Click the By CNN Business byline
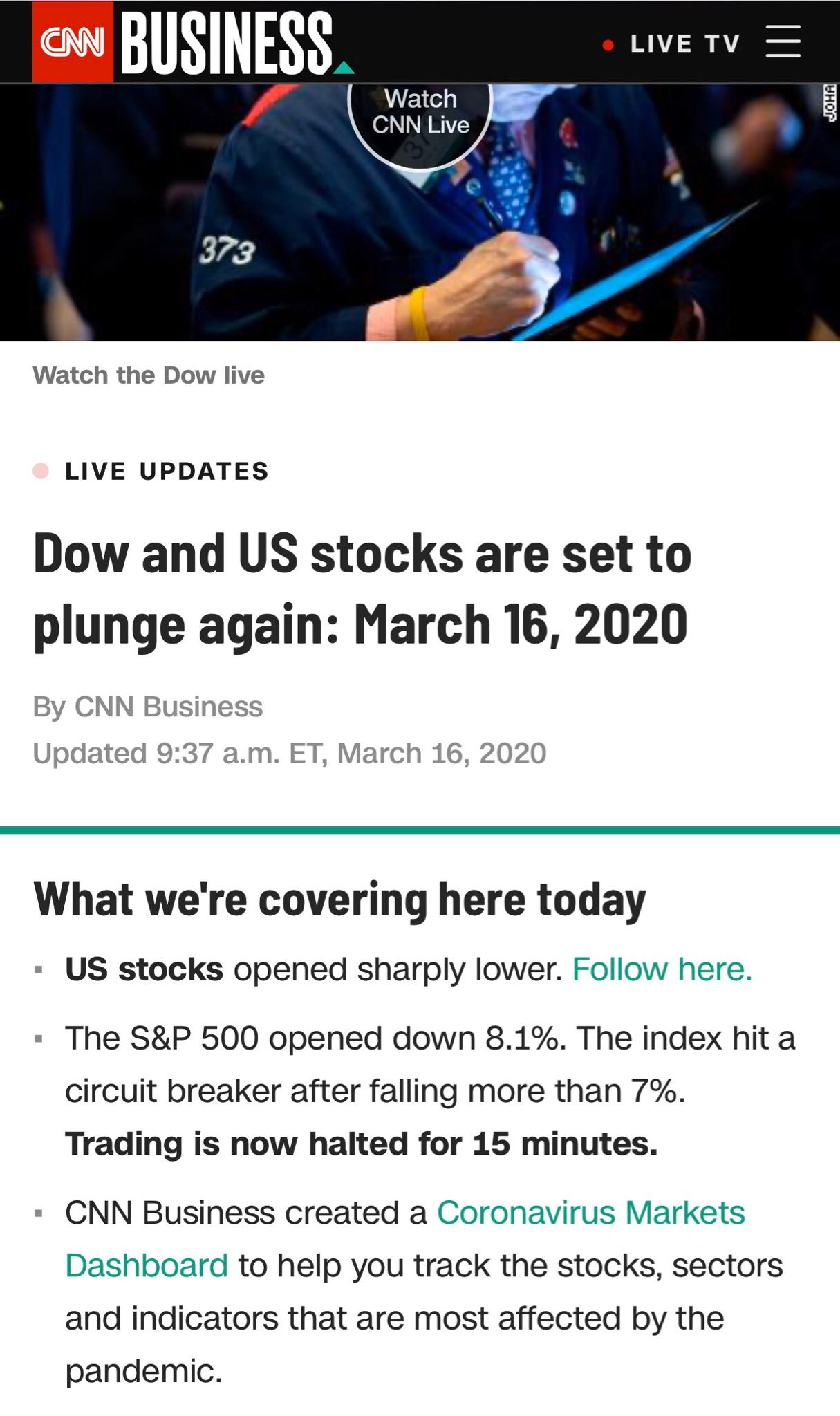The height and width of the screenshot is (1416, 840). coord(148,707)
